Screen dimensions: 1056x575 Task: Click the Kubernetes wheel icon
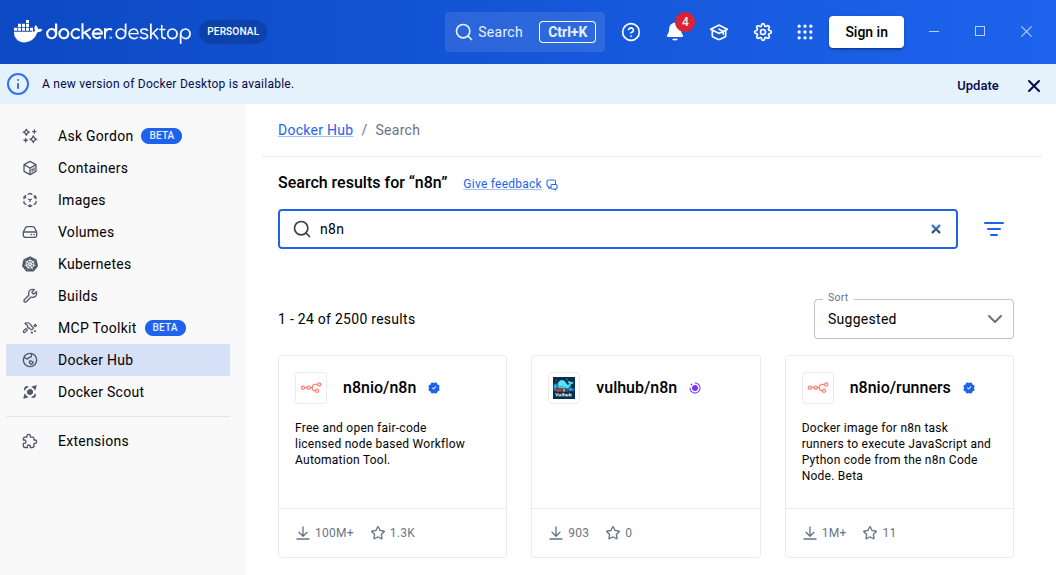(30, 264)
